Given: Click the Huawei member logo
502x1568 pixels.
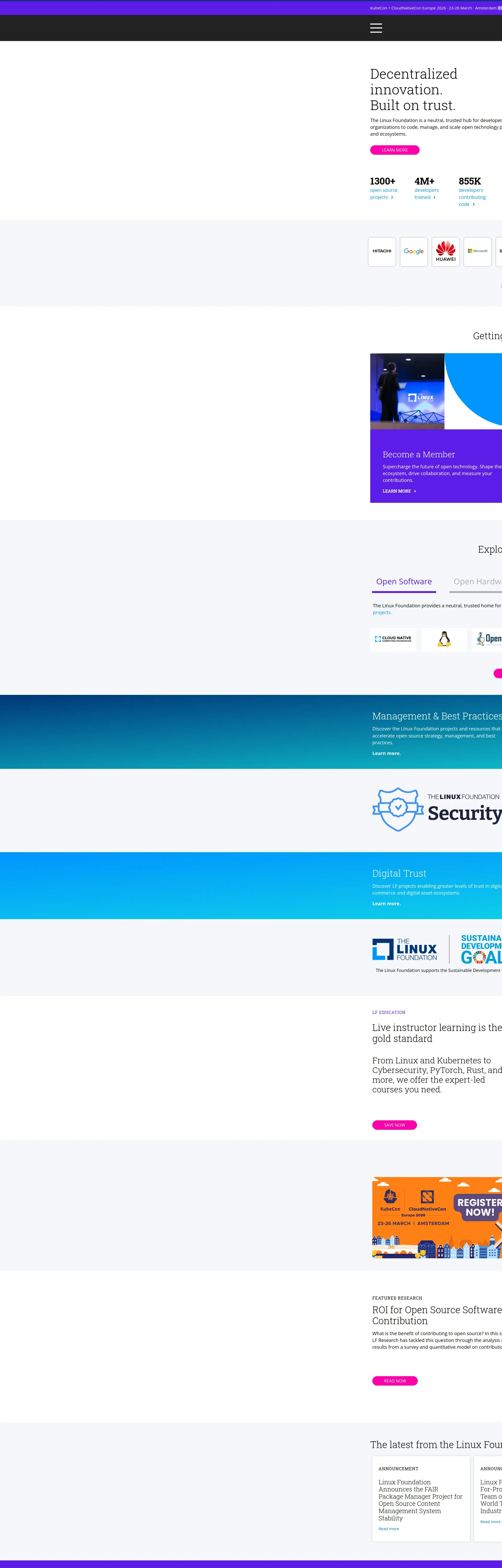Looking at the screenshot, I should (445, 251).
